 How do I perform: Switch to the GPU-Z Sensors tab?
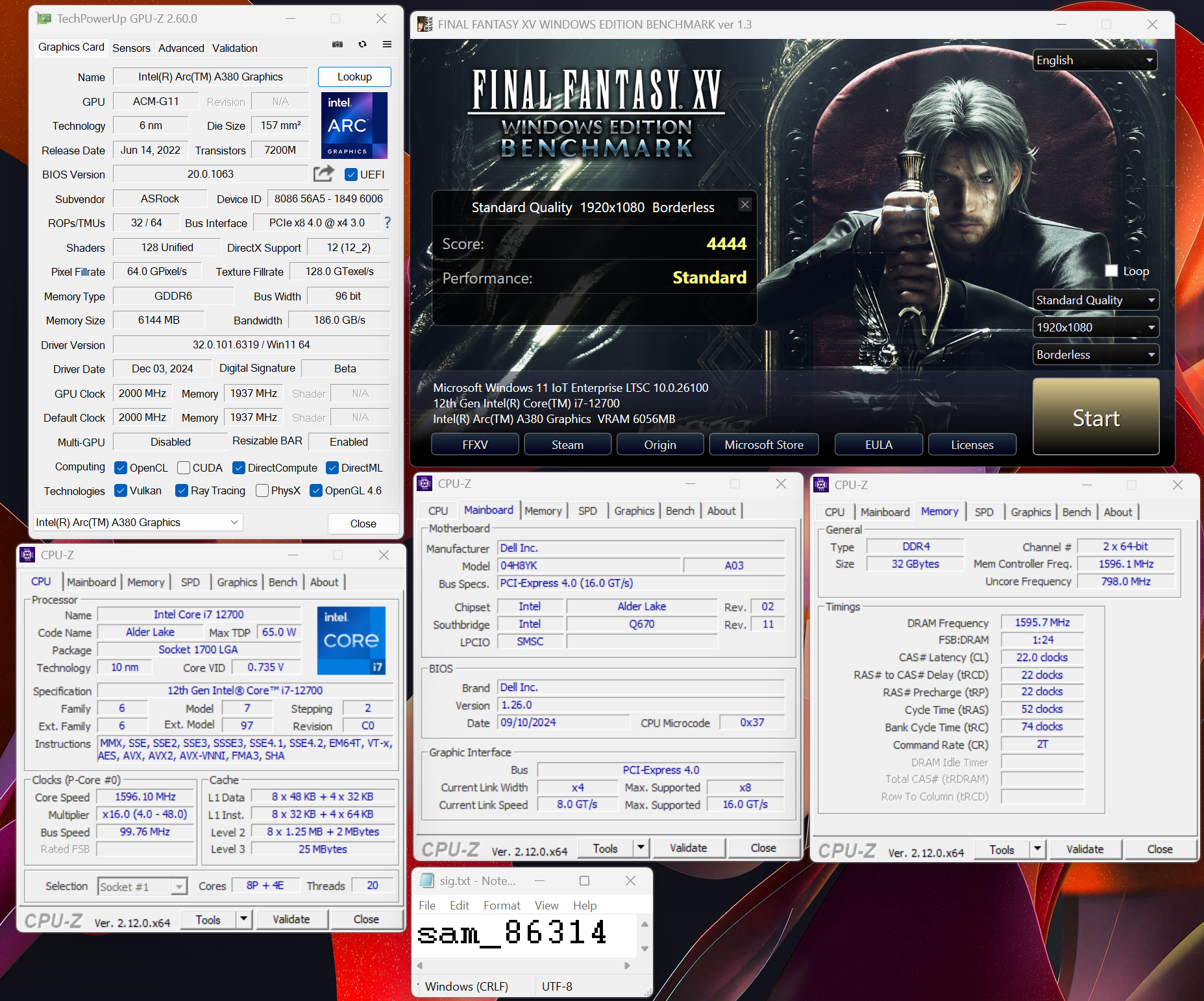pyautogui.click(x=131, y=48)
